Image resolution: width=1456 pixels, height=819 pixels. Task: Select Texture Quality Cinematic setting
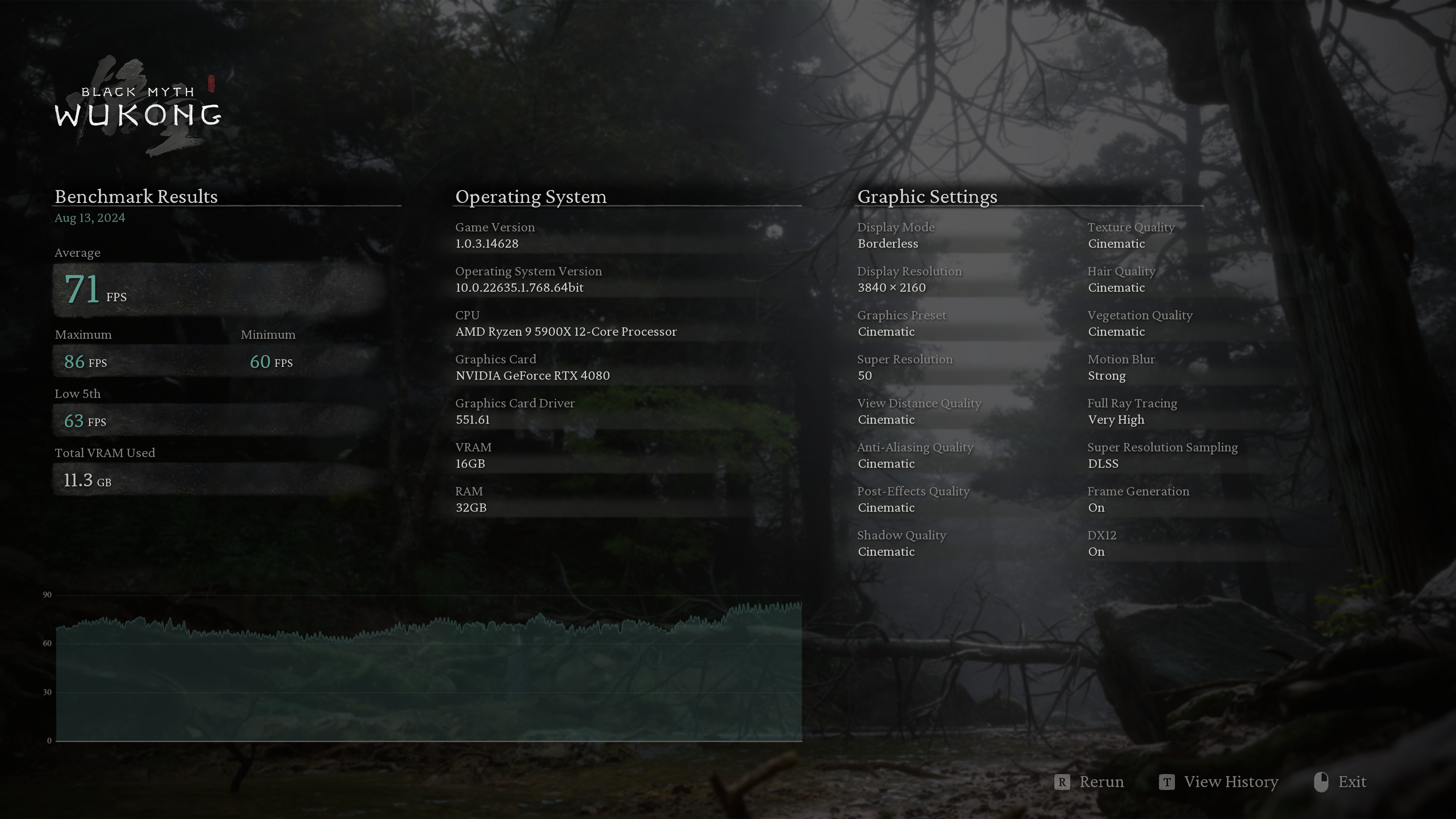coord(1116,243)
